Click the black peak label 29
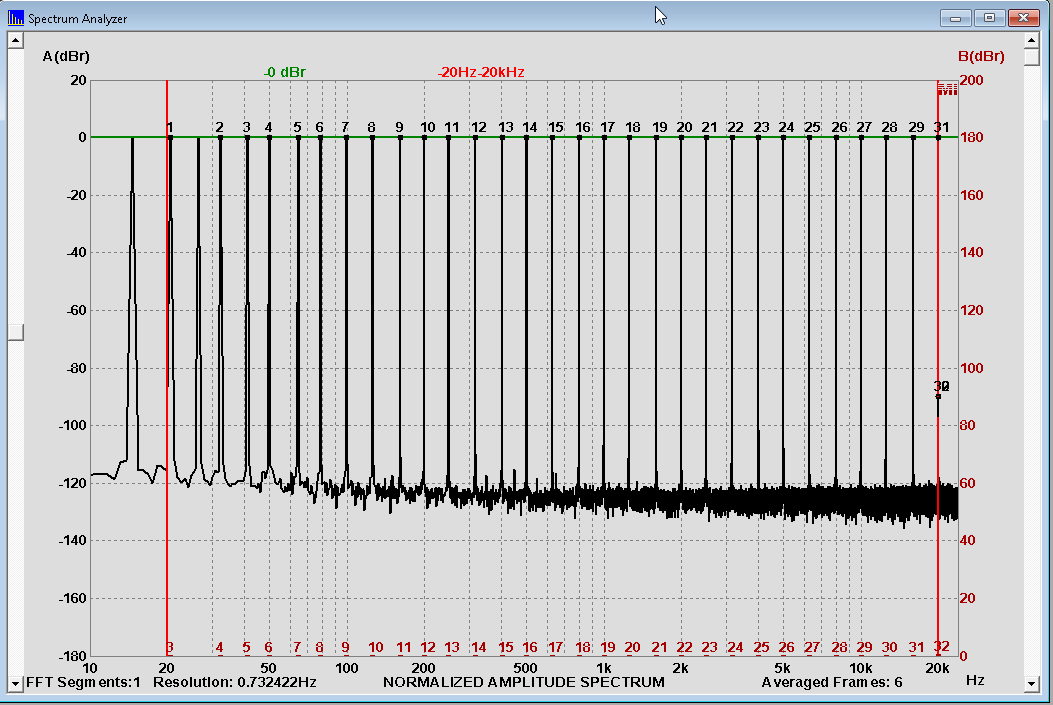This screenshot has height=705, width=1053. pos(916,127)
